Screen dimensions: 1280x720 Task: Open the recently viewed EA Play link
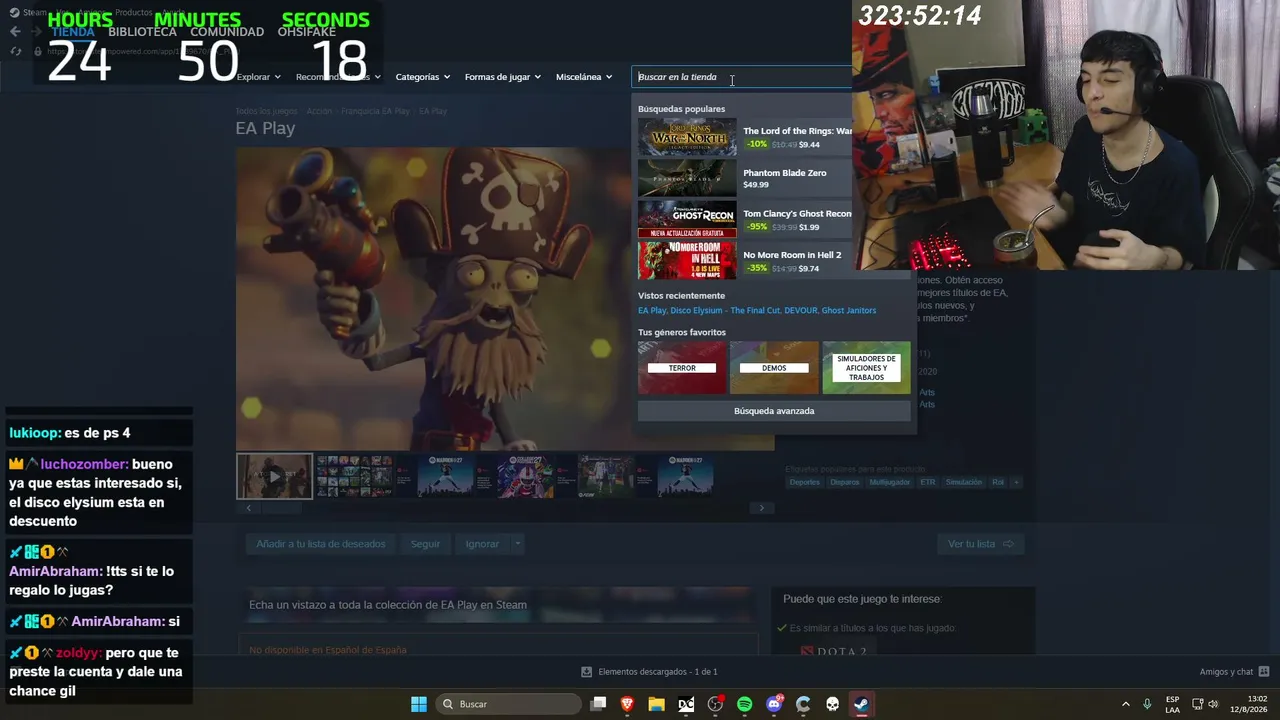point(652,311)
